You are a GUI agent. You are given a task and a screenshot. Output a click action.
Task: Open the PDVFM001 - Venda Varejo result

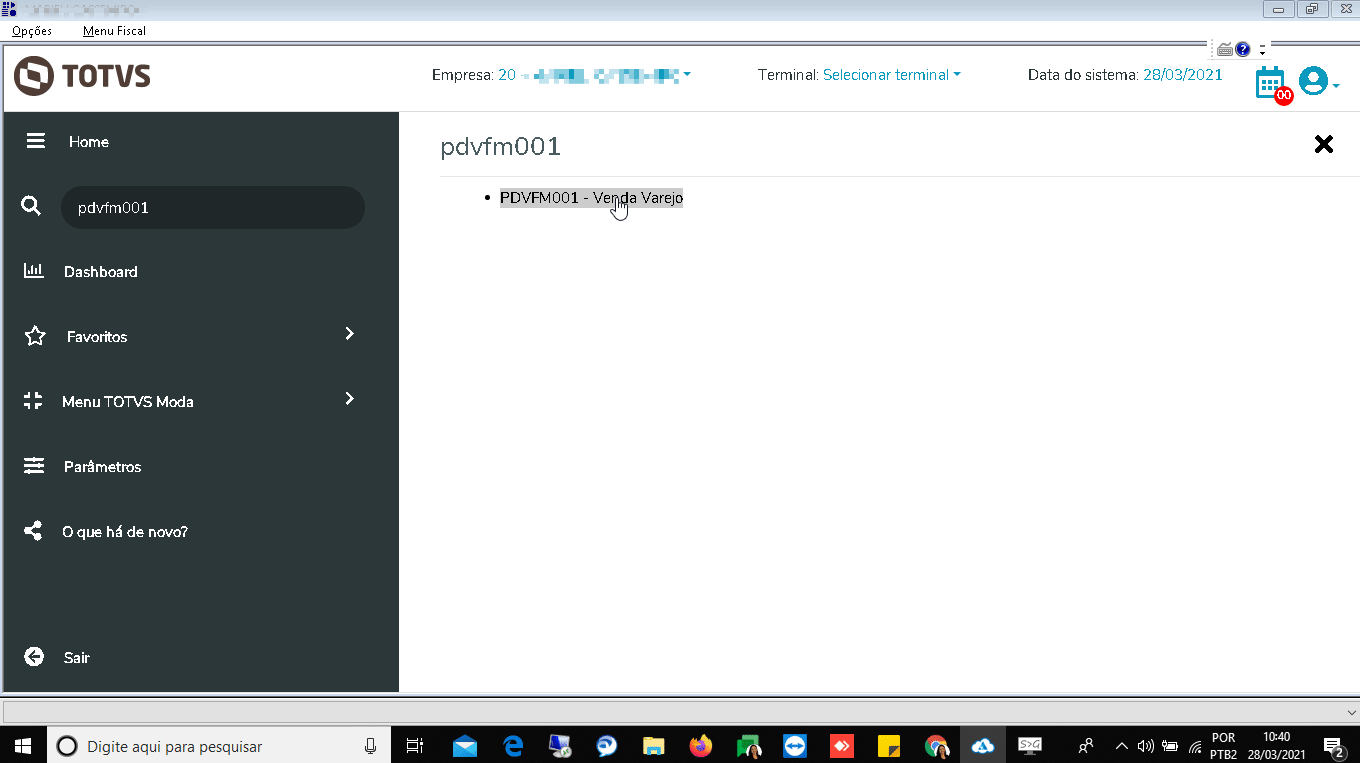pyautogui.click(x=591, y=198)
